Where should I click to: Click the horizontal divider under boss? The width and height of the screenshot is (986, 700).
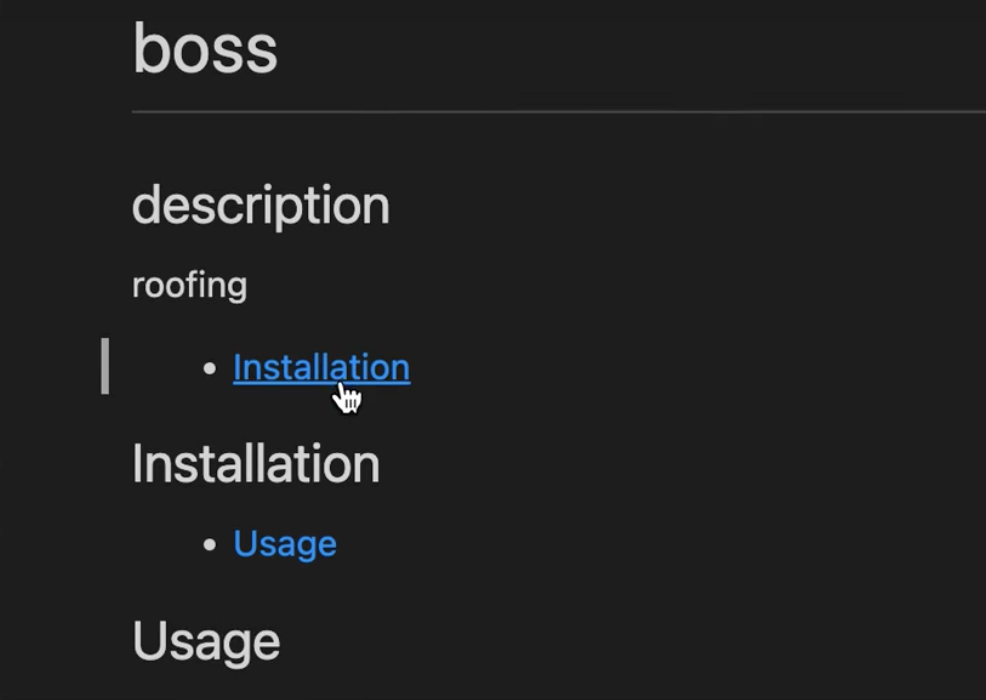point(558,112)
